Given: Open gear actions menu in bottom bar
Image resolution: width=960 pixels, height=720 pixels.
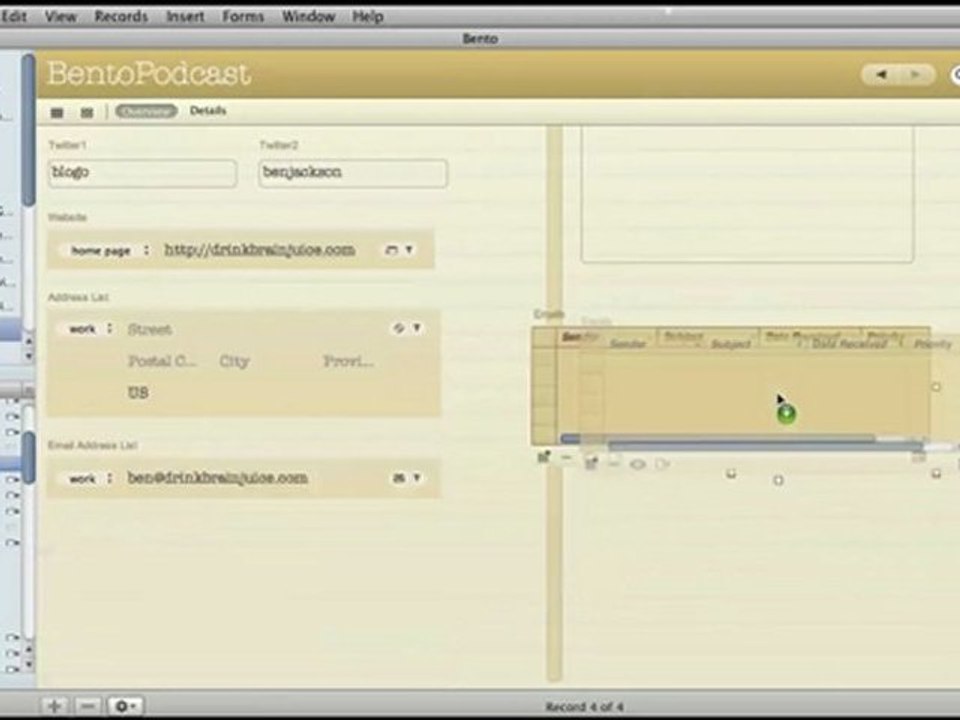Looking at the screenshot, I should point(125,706).
